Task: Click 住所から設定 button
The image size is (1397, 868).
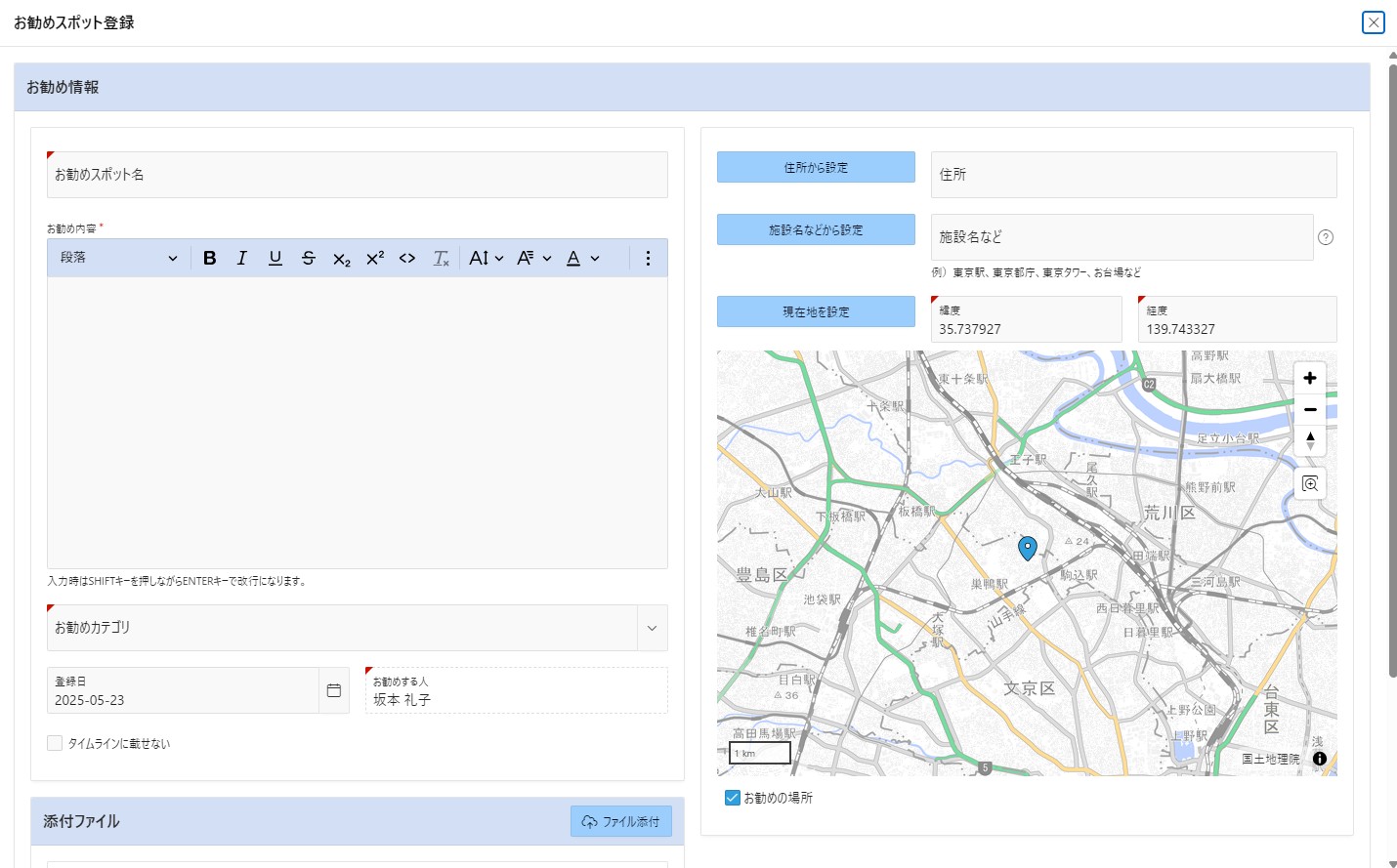Action: [x=816, y=167]
